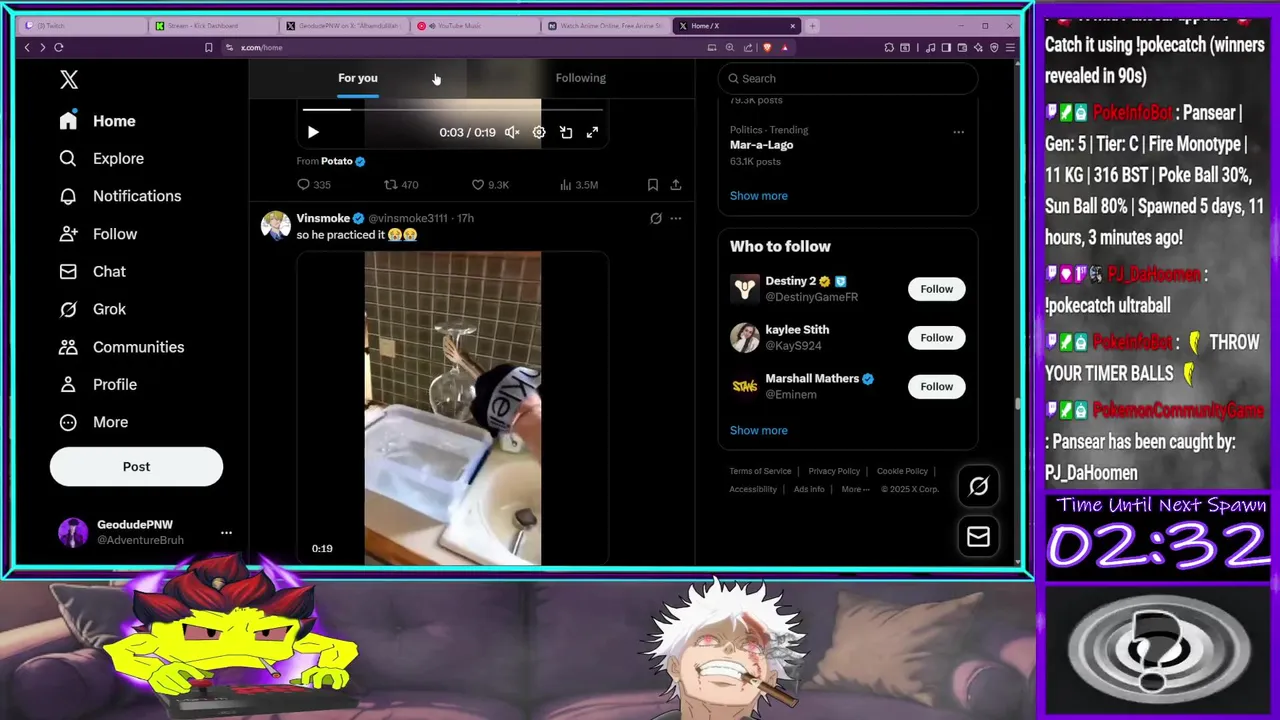Viewport: 1280px width, 720px height.
Task: Open the floating messages envelope button
Action: (x=978, y=537)
